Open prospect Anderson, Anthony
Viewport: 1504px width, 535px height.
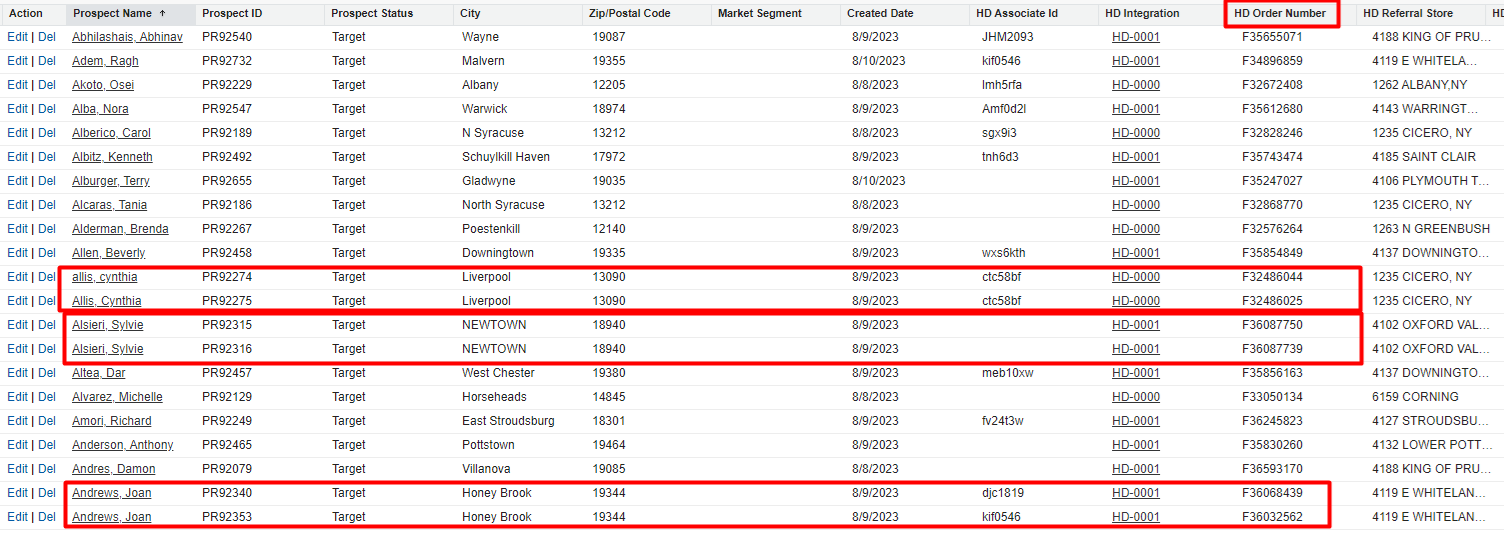tap(122, 445)
